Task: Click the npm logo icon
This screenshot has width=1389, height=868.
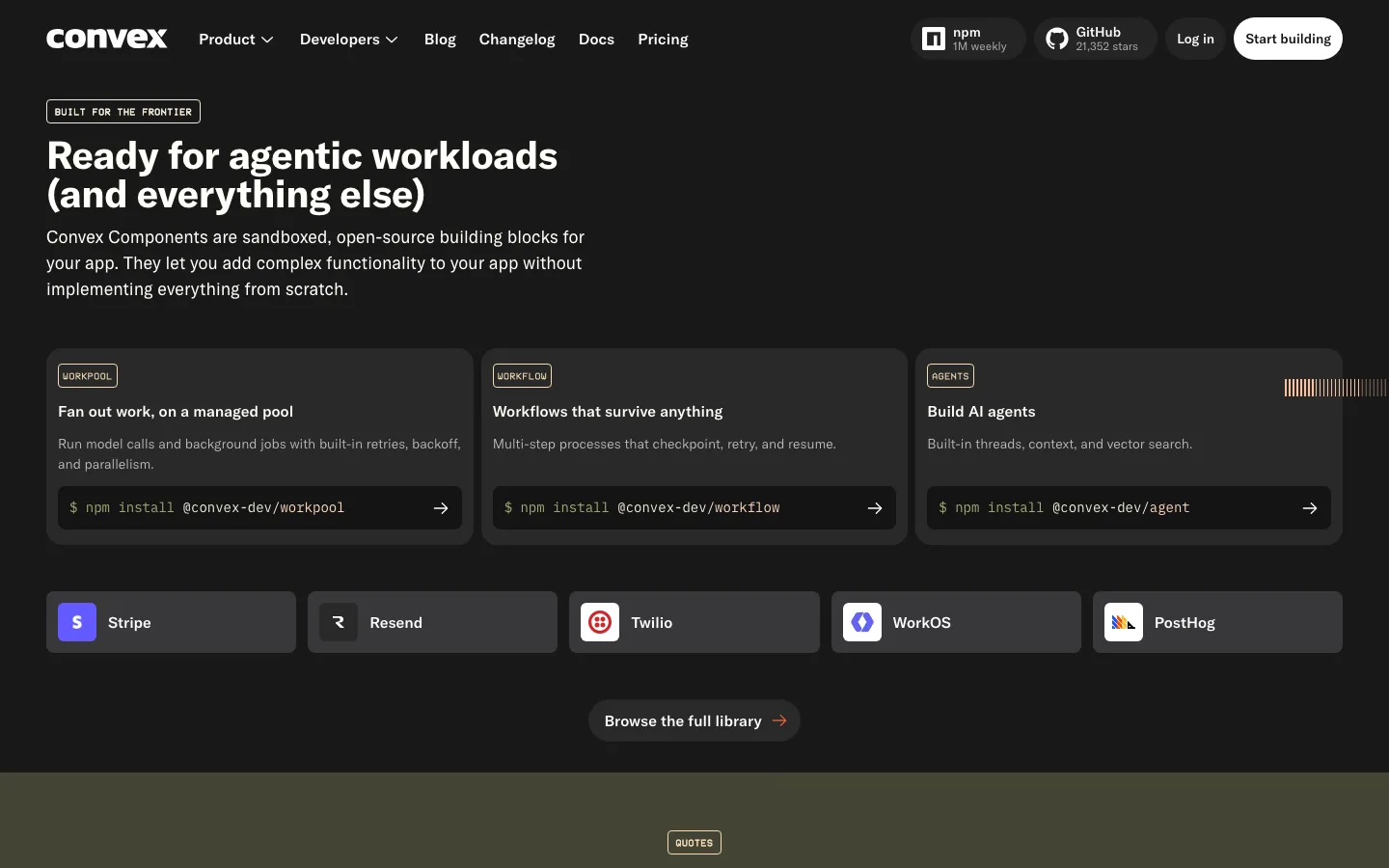Action: [934, 39]
